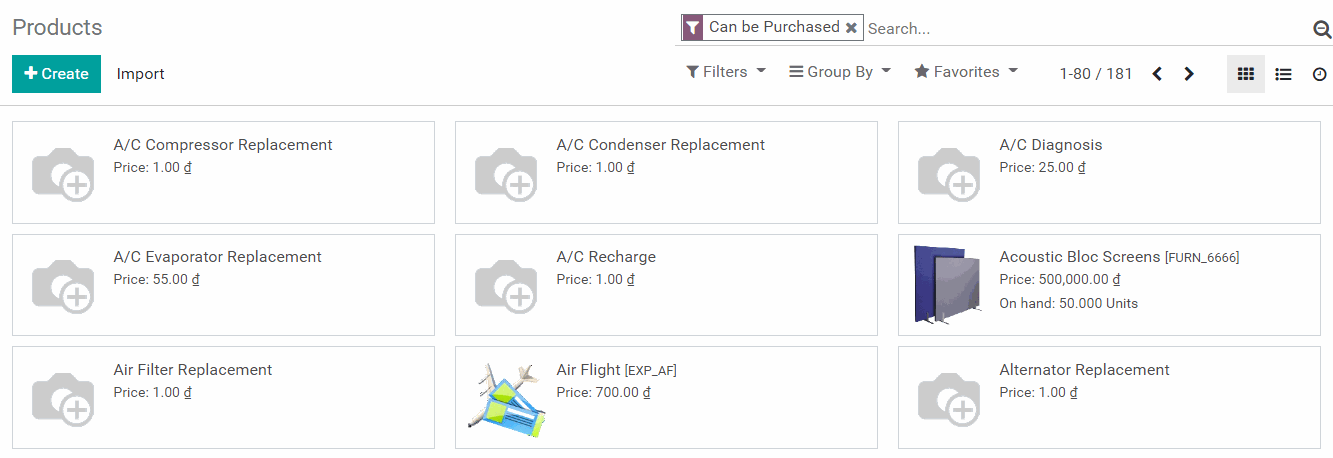Click A/C Compressor Replacement image placeholder
Screen dimensions: 1333x458
pos(62,173)
